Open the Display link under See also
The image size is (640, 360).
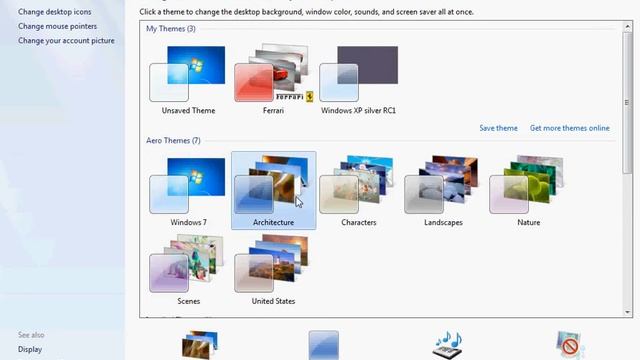[x=30, y=349]
